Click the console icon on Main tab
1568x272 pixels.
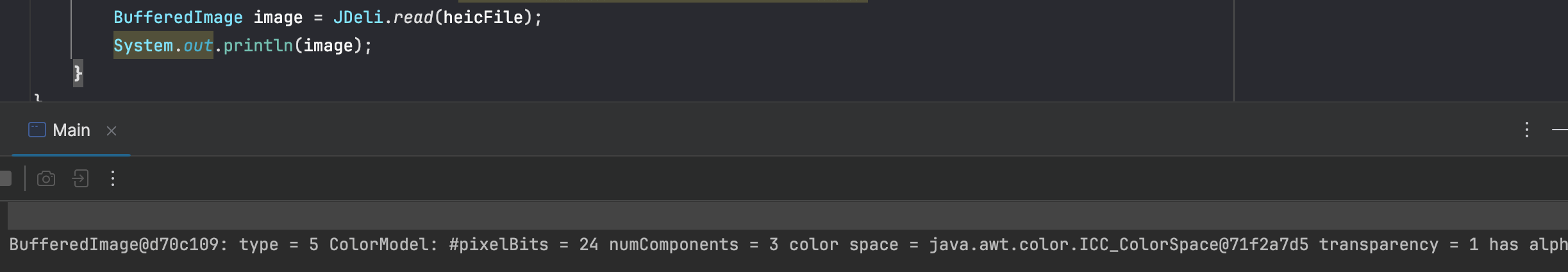[x=37, y=130]
